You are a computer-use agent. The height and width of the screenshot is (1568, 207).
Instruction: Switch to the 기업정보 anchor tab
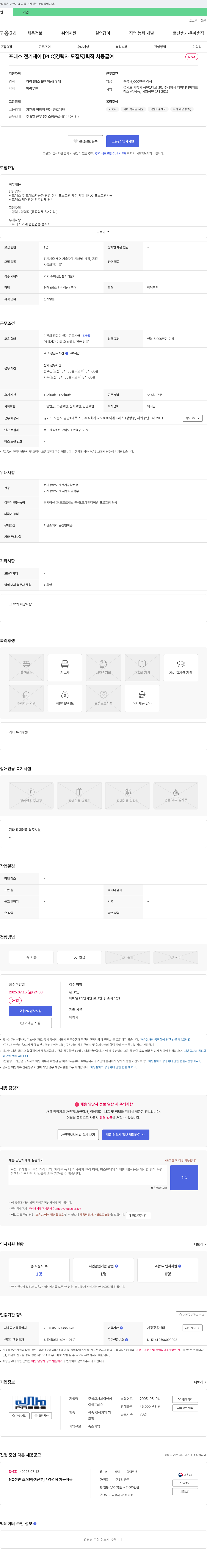click(x=198, y=47)
